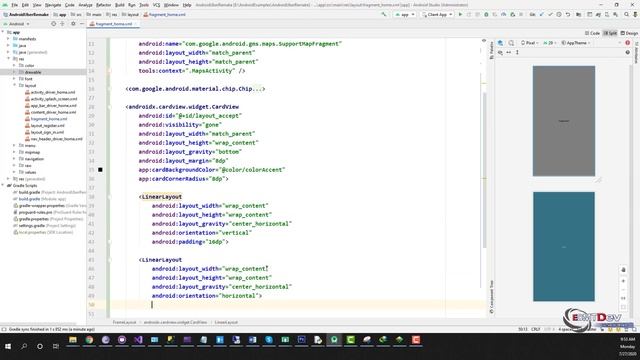Image resolution: width=640 pixels, height=360 pixels.
Task: Click the Windows Start button
Action: tap(8, 346)
